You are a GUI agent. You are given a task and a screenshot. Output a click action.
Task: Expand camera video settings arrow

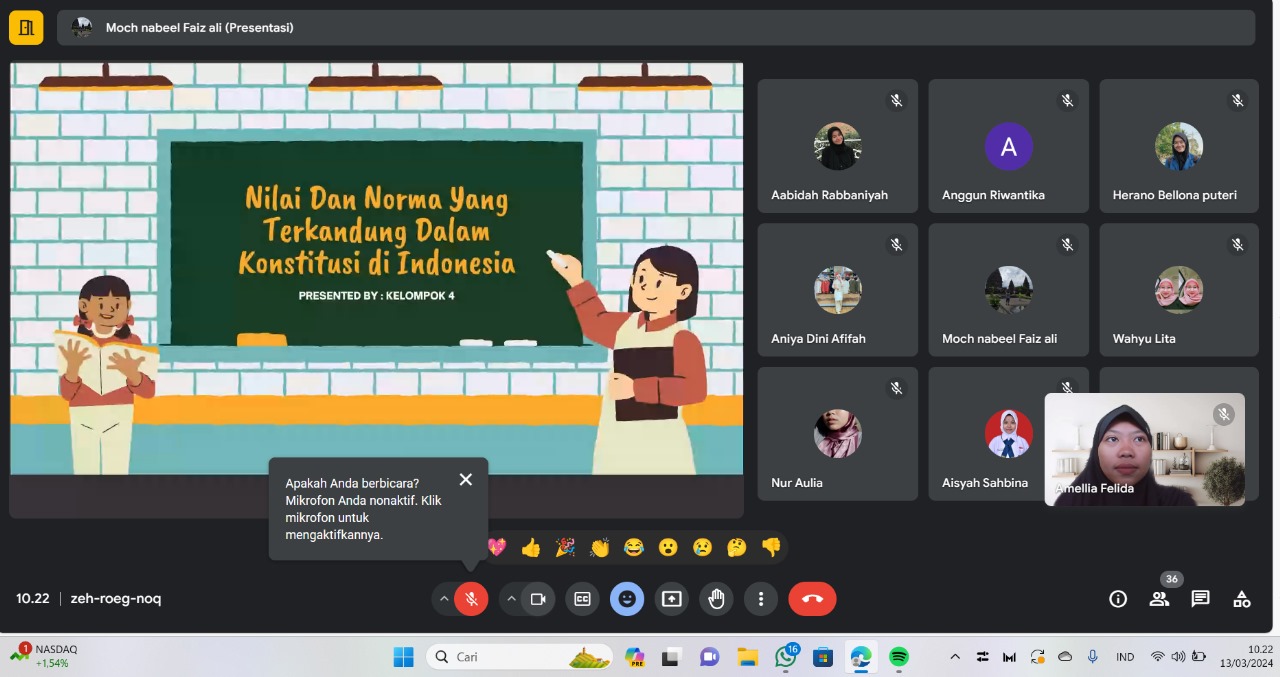coord(511,599)
